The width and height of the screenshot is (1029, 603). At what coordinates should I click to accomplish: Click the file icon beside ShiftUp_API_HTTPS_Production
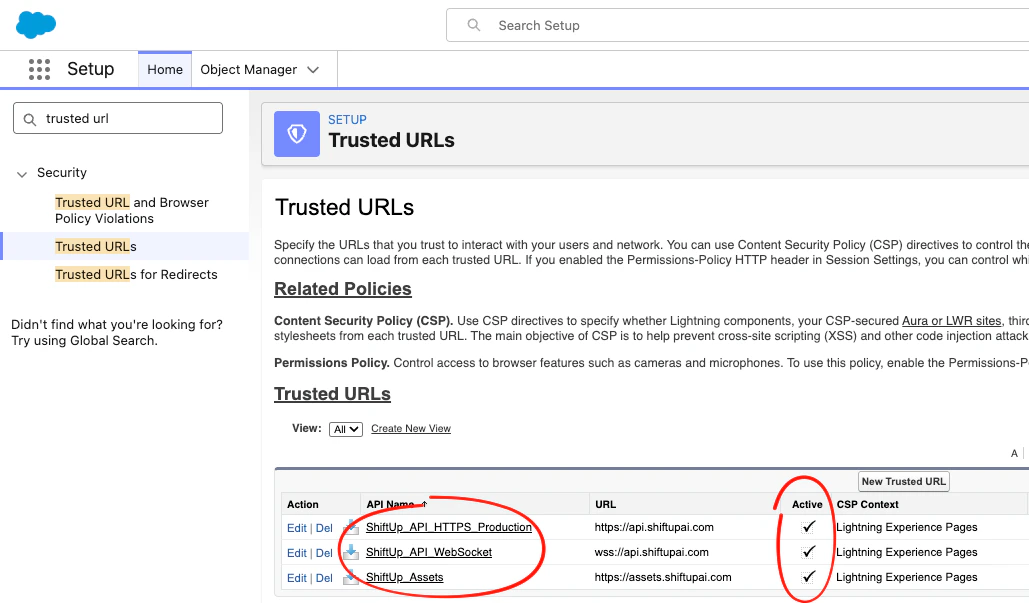[x=351, y=525]
